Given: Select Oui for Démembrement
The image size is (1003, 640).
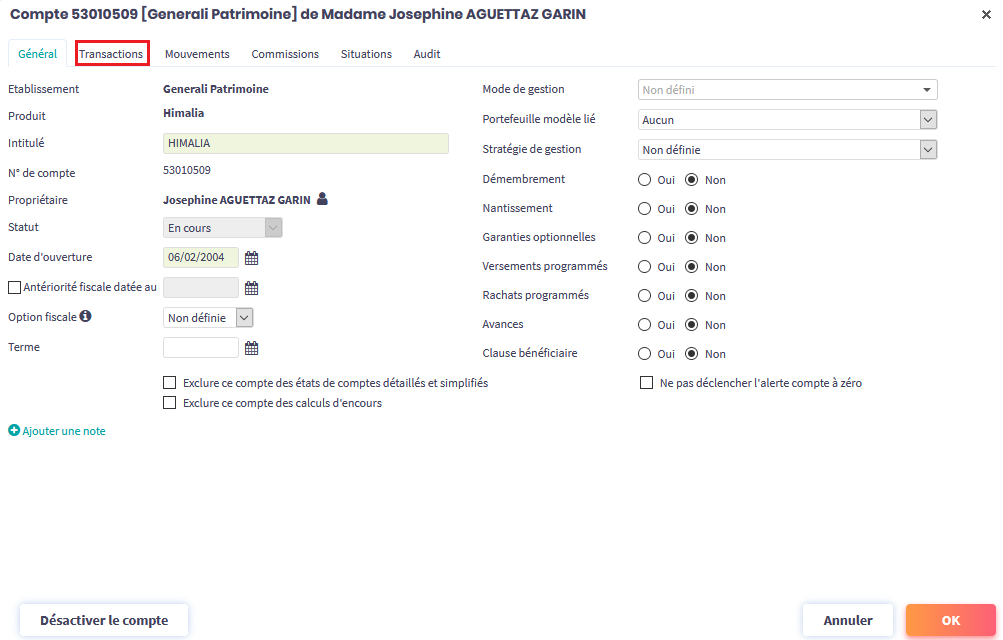Looking at the screenshot, I should (645, 180).
